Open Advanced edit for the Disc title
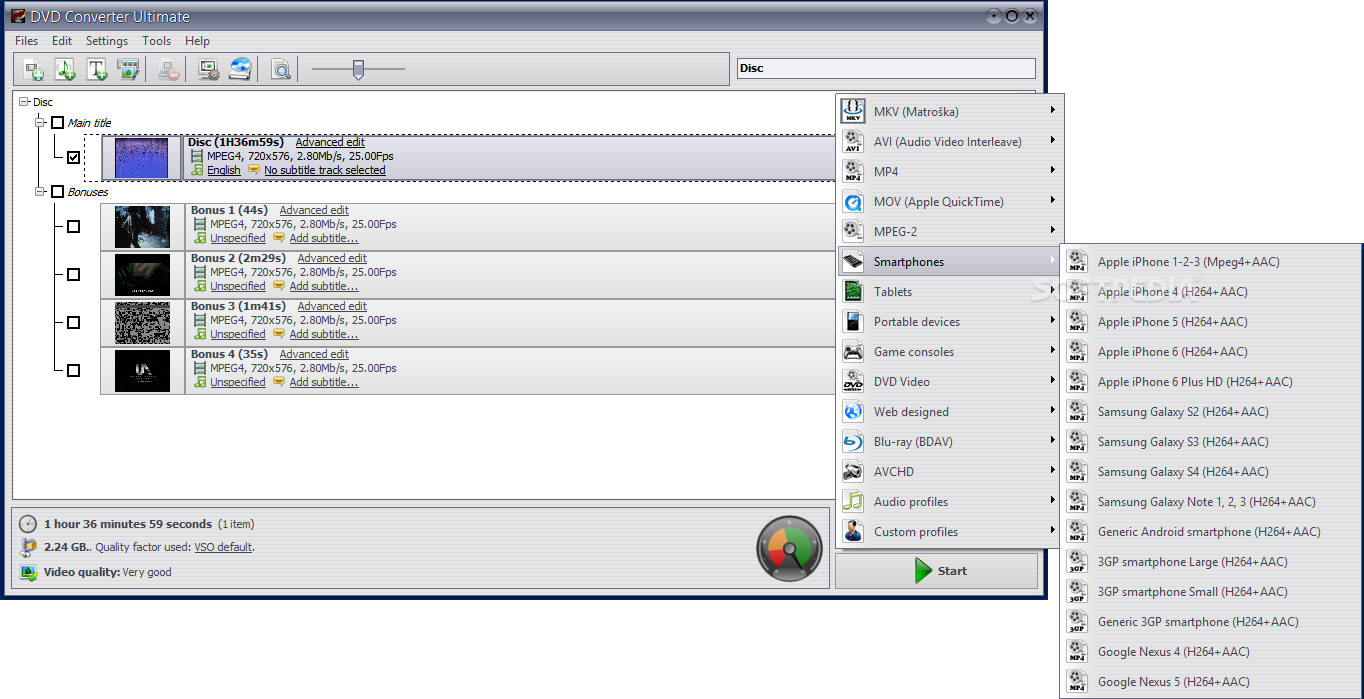Image resolution: width=1364 pixels, height=699 pixels. click(330, 142)
